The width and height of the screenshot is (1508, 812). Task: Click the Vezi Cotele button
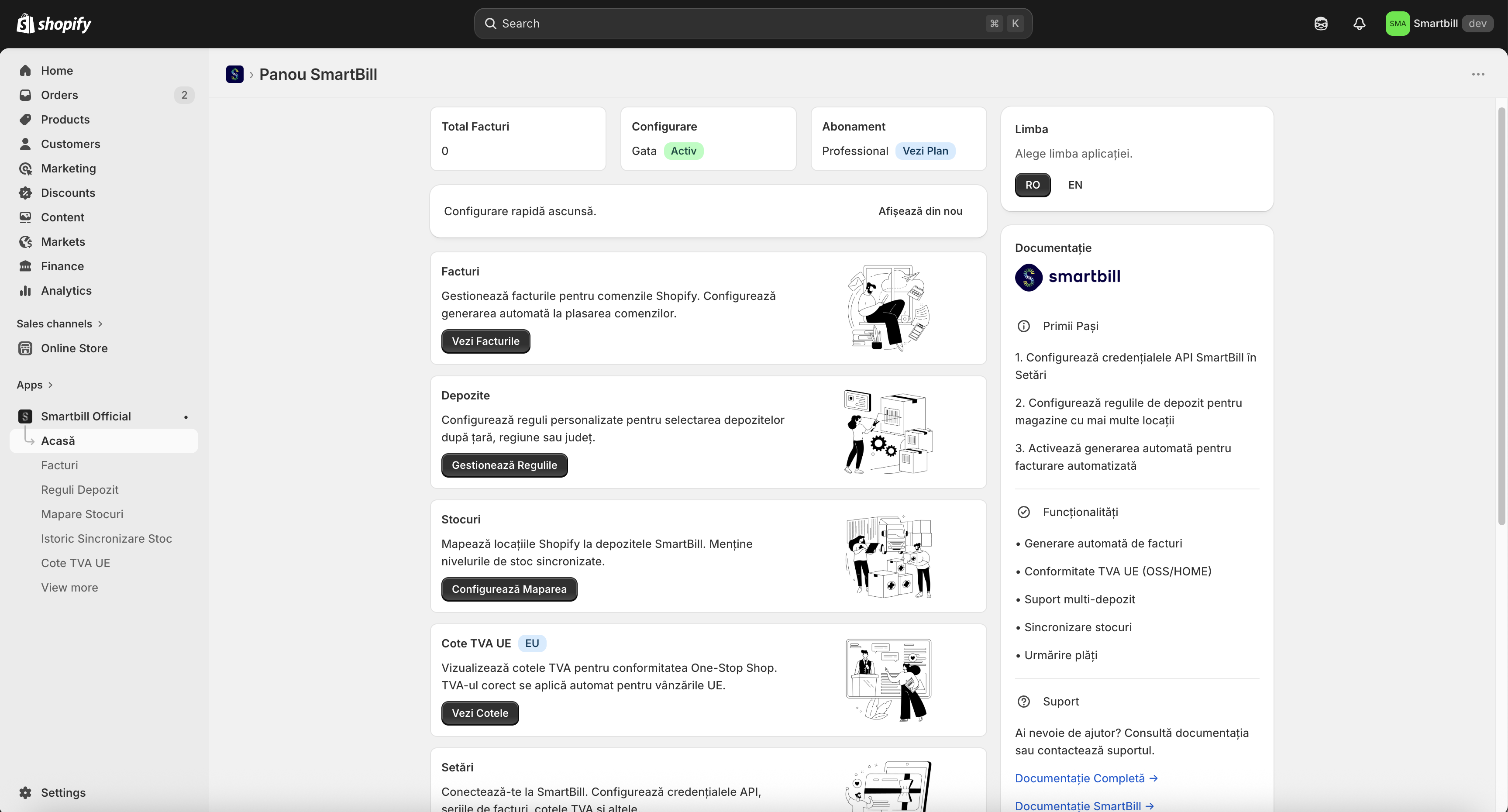[x=480, y=713]
